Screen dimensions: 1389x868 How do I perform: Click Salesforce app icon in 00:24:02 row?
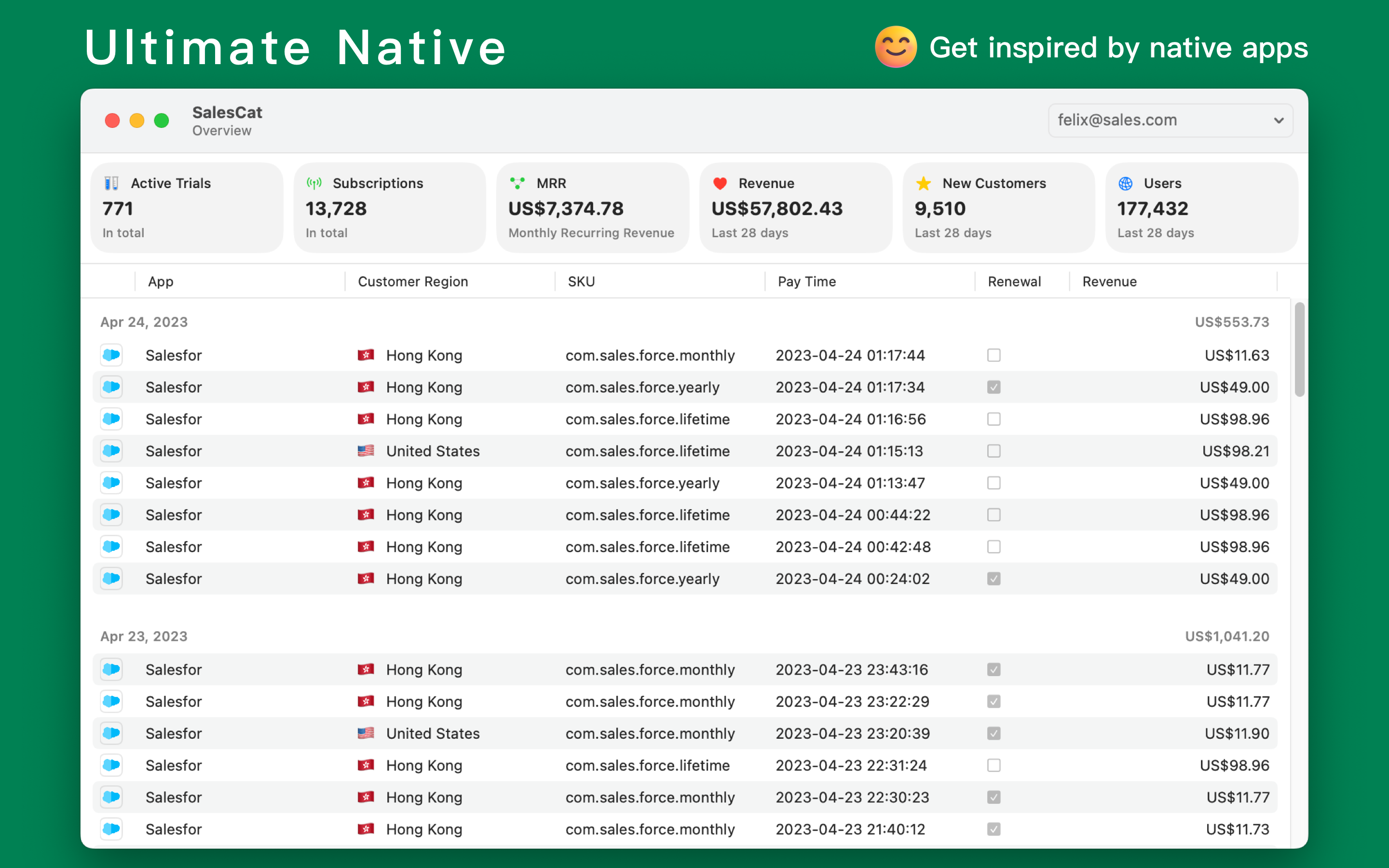111,579
